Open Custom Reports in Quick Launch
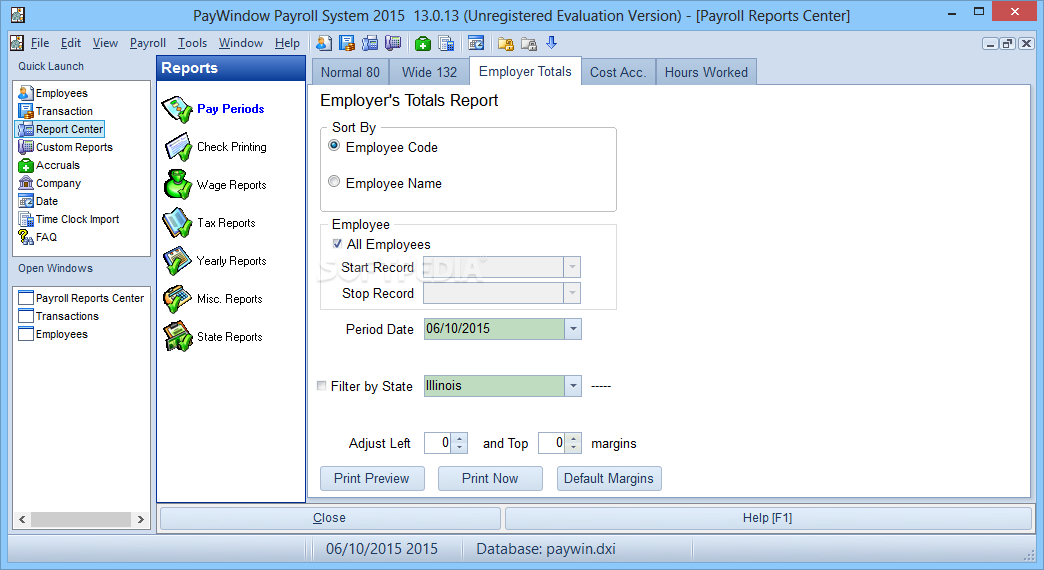The image size is (1044, 570). pyautogui.click(x=66, y=147)
